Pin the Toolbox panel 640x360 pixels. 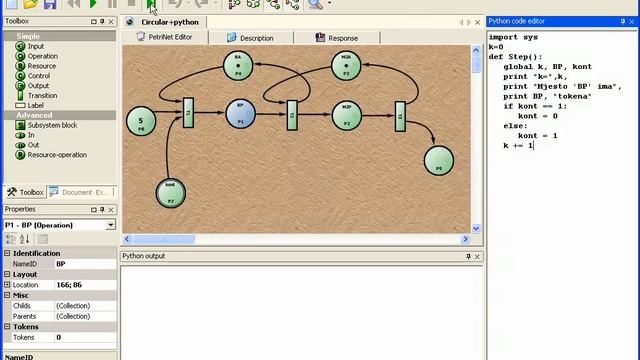102,21
